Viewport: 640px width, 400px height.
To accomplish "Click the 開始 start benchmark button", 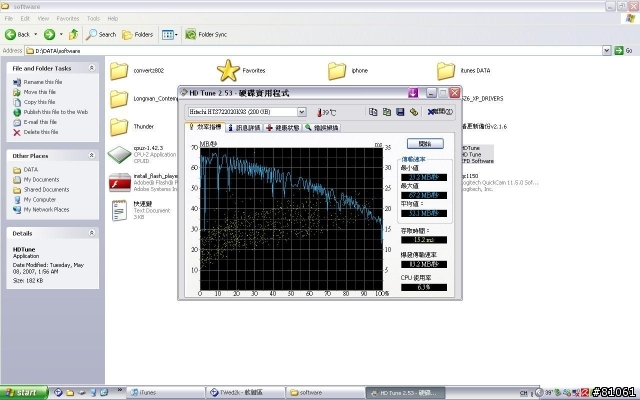I will point(425,144).
